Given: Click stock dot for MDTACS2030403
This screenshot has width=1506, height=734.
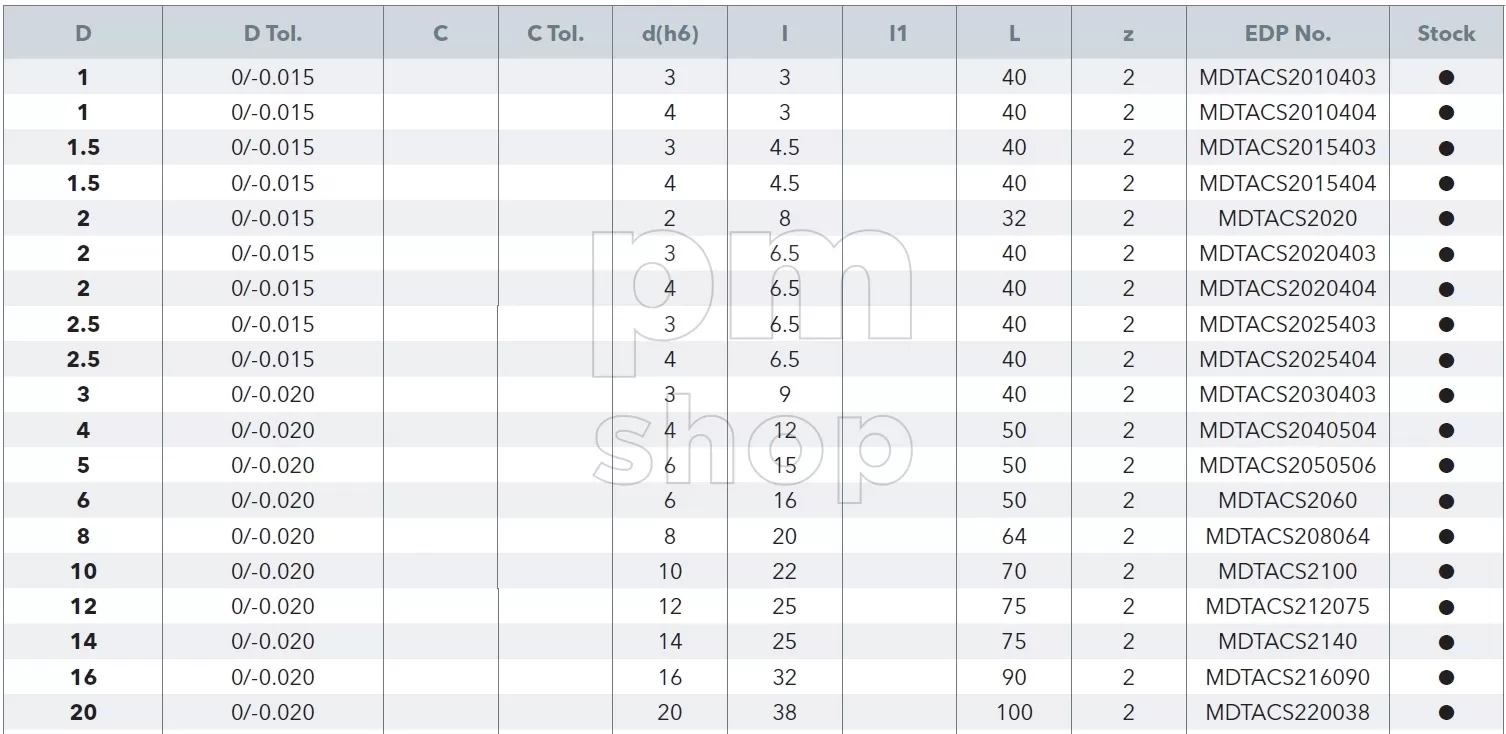Looking at the screenshot, I should click(1446, 395).
